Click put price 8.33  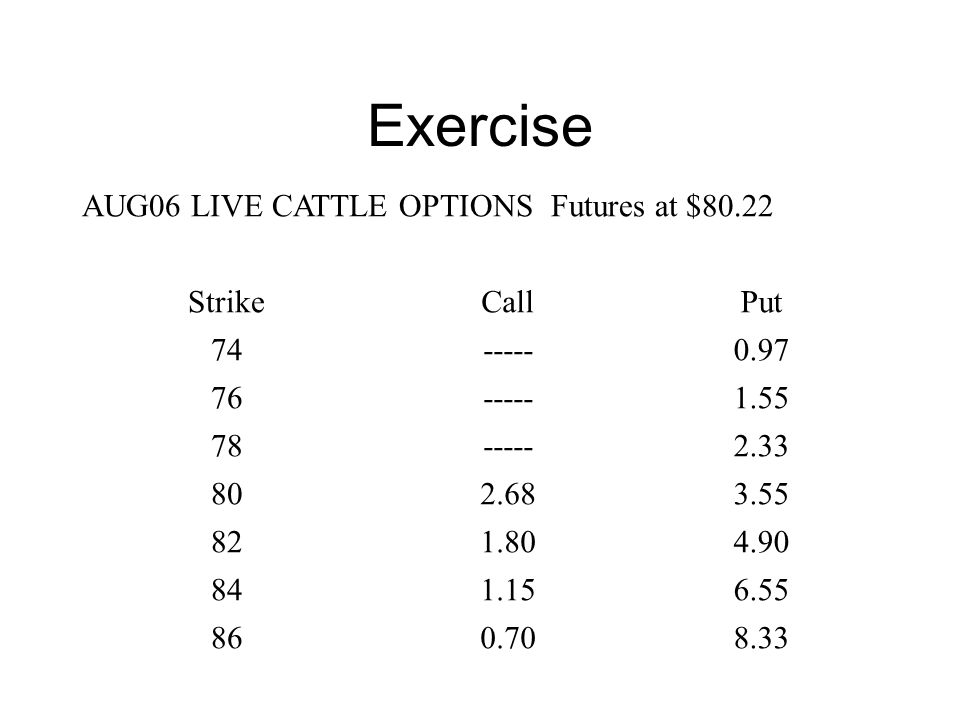[761, 638]
